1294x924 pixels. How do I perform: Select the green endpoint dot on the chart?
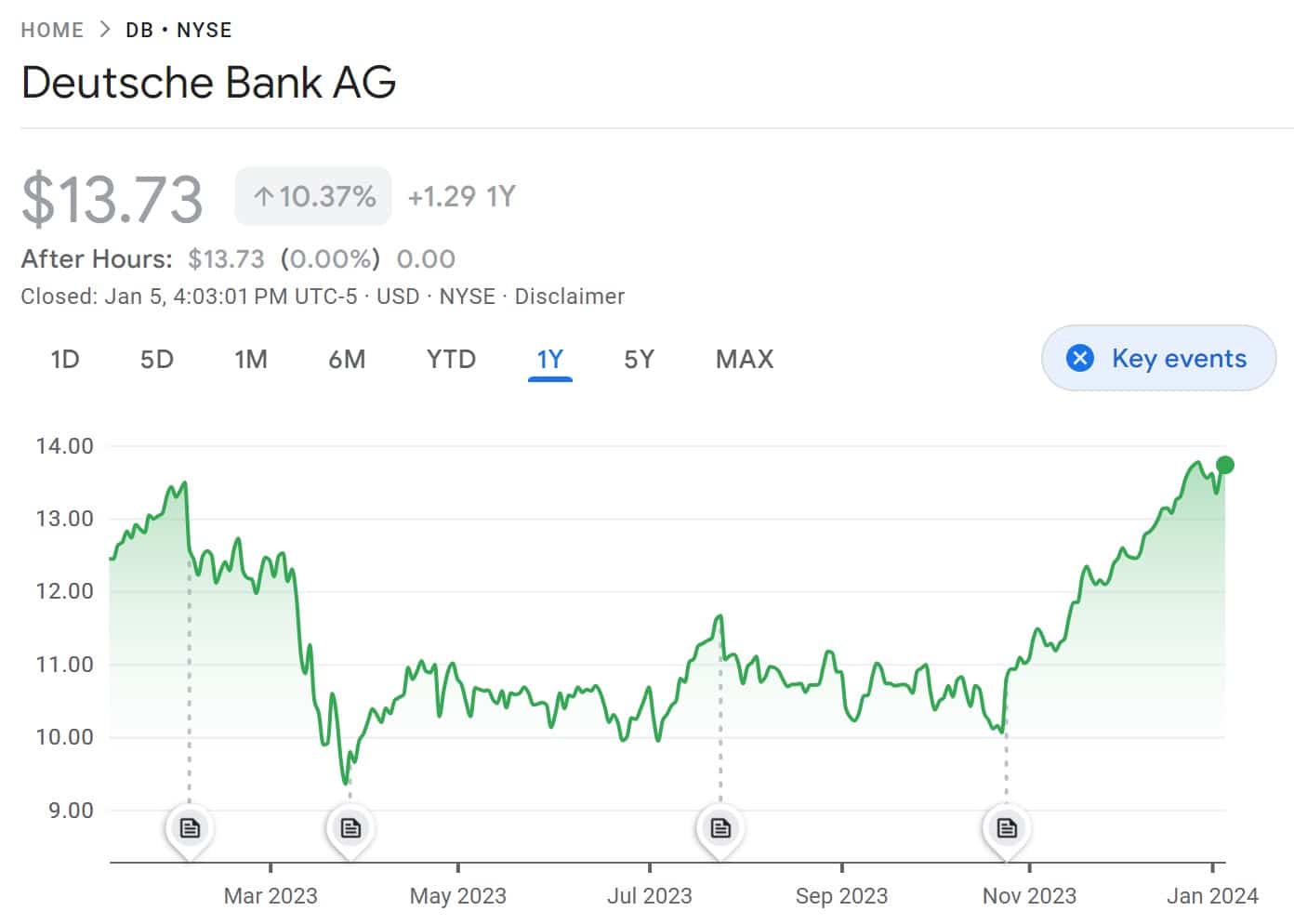[x=1223, y=464]
